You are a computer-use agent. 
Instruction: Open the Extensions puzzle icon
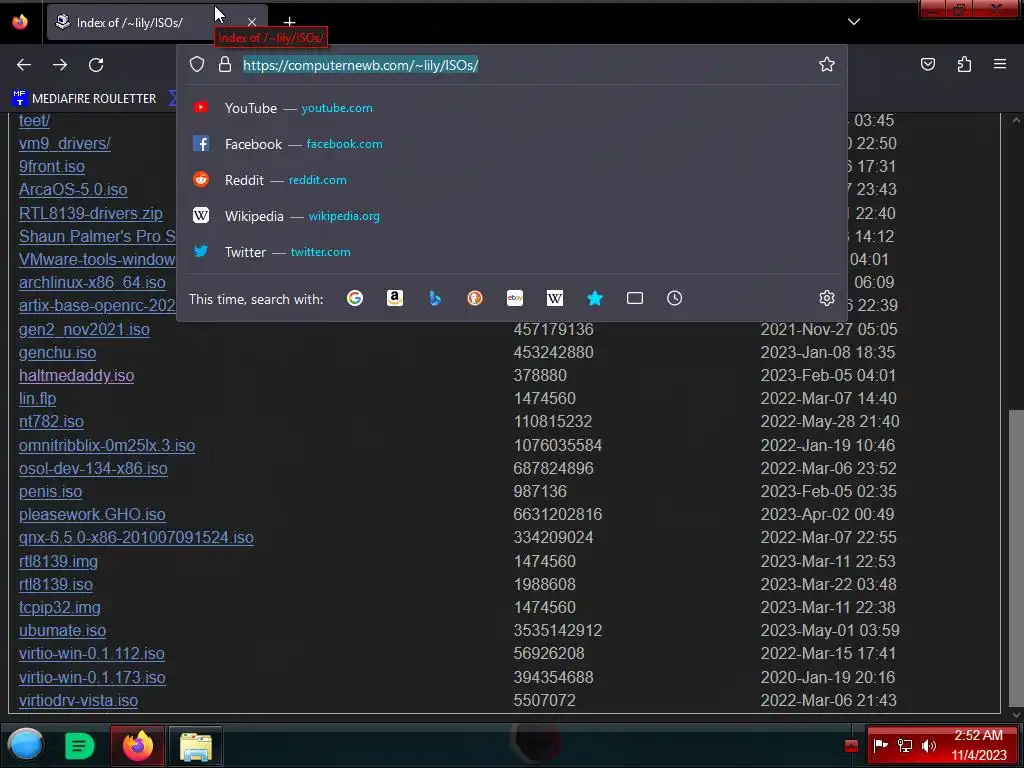(964, 64)
